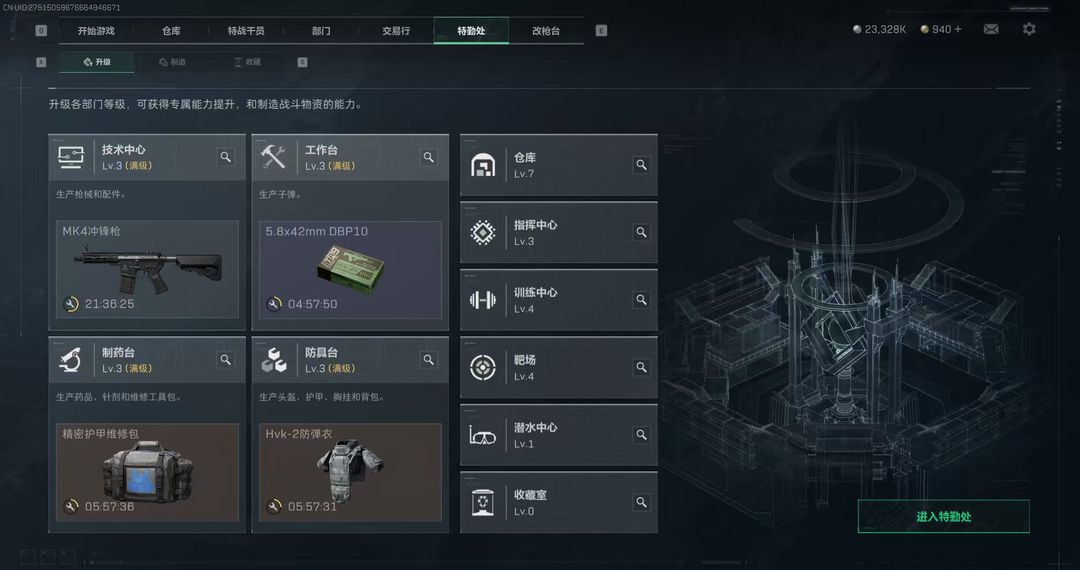Click magnifier on 防具台 card
This screenshot has height=570, width=1080.
[428, 359]
